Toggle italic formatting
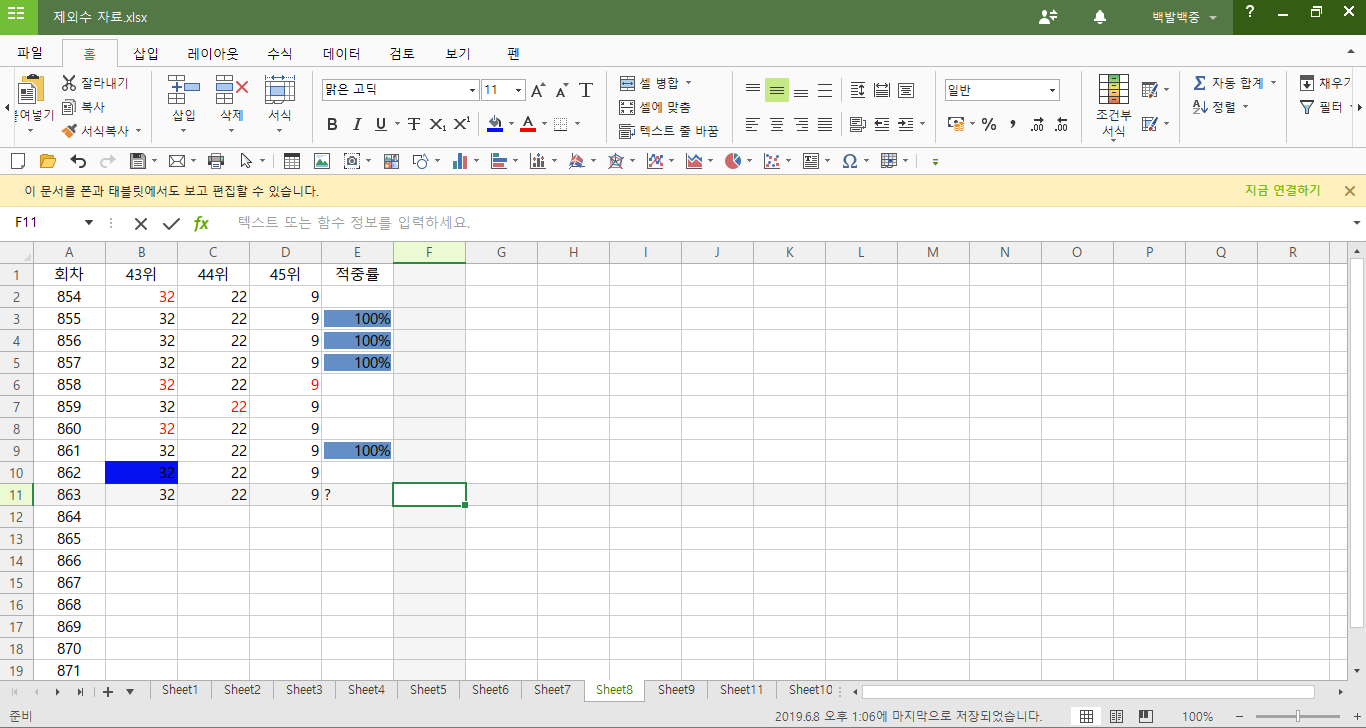Viewport: 1366px width, 728px height. pos(356,125)
